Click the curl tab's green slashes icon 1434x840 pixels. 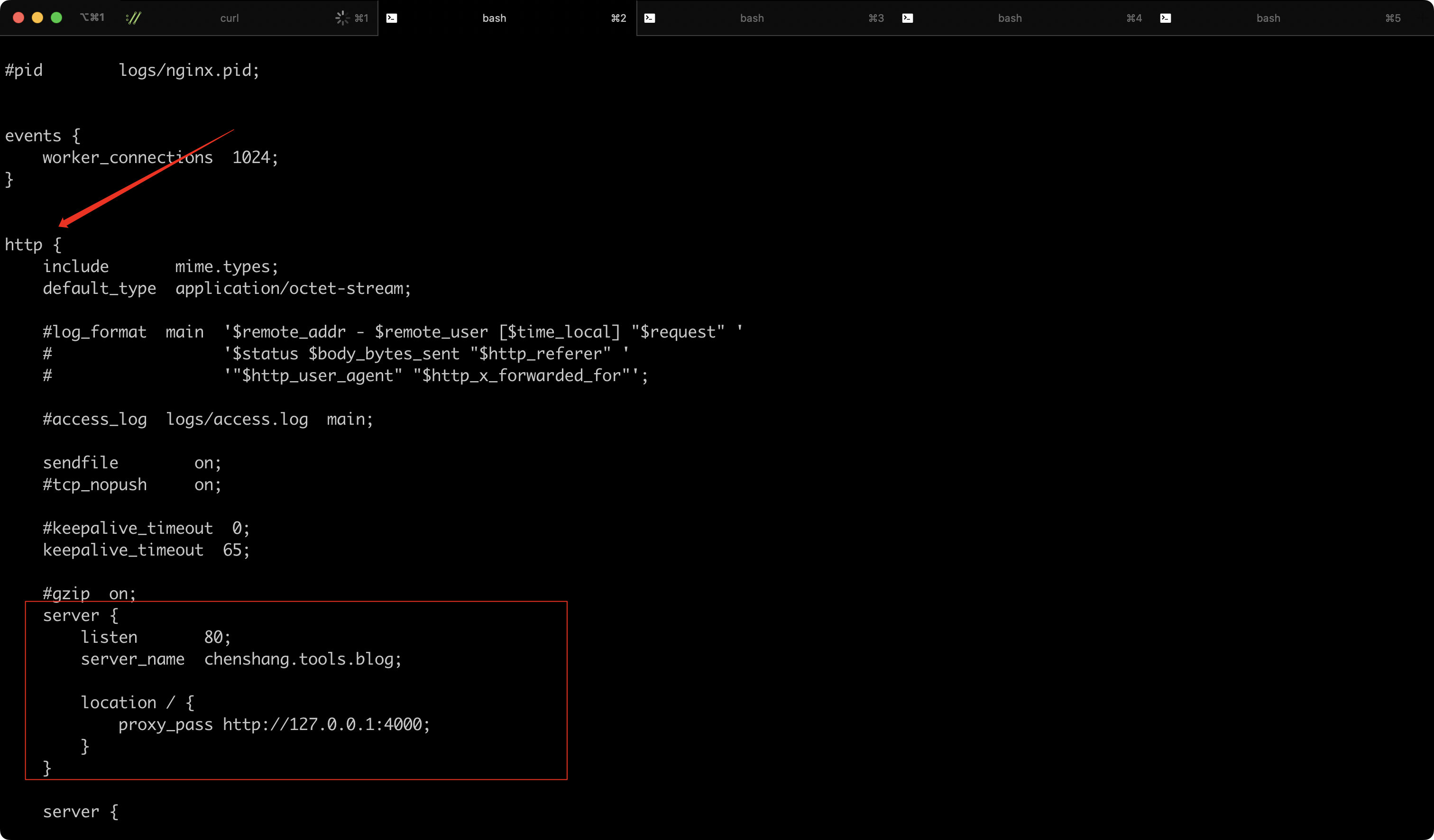pyautogui.click(x=134, y=18)
